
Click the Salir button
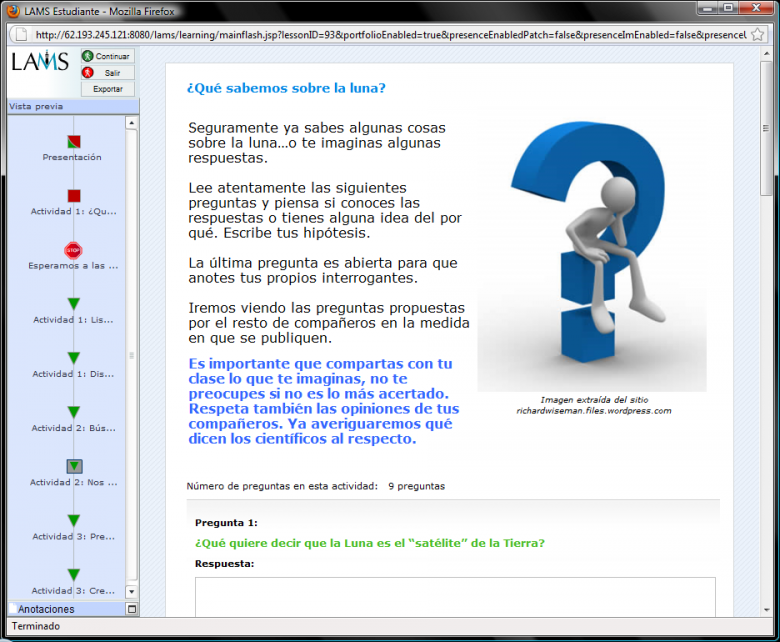click(x=107, y=73)
